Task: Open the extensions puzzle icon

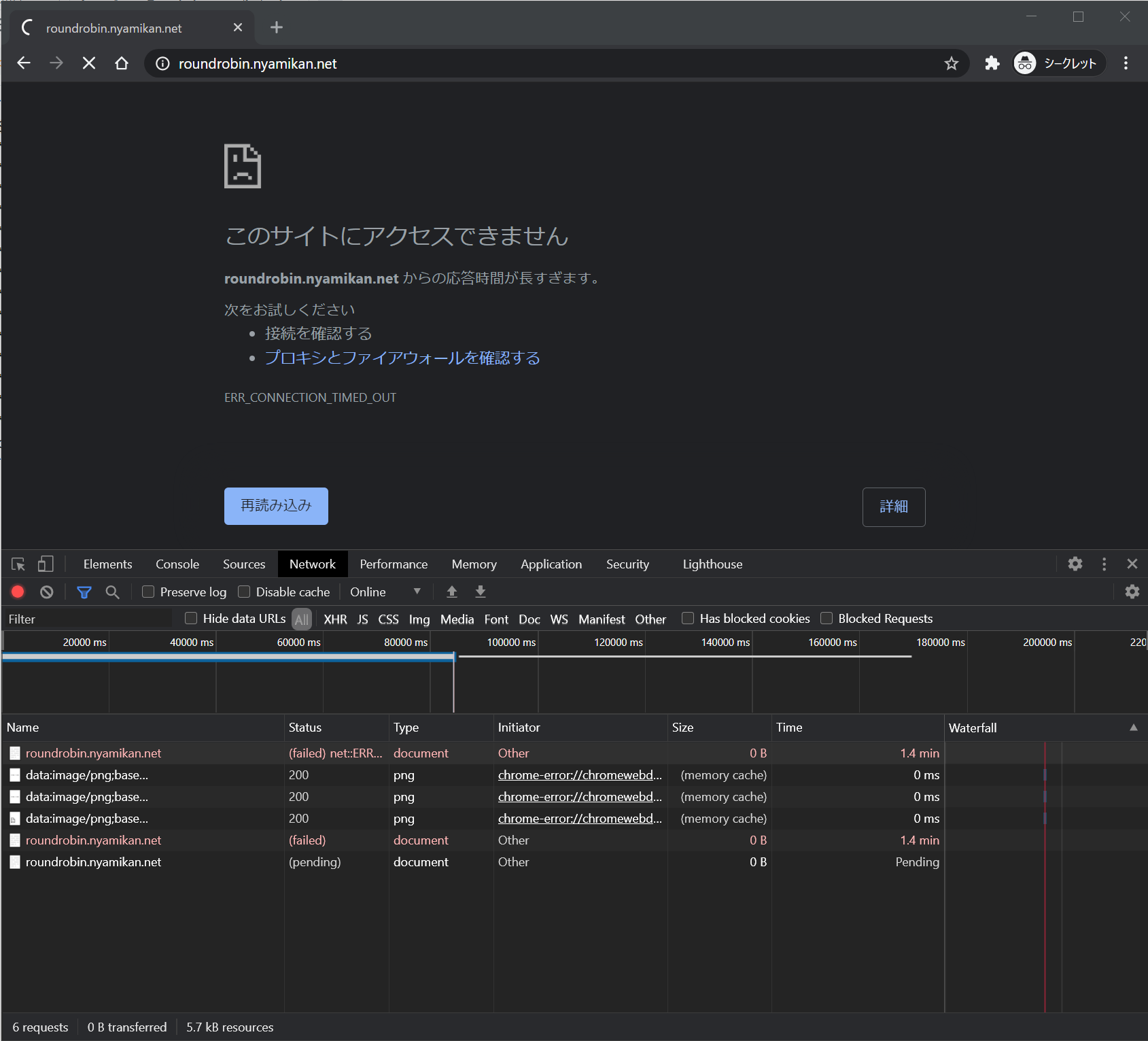Action: (992, 63)
